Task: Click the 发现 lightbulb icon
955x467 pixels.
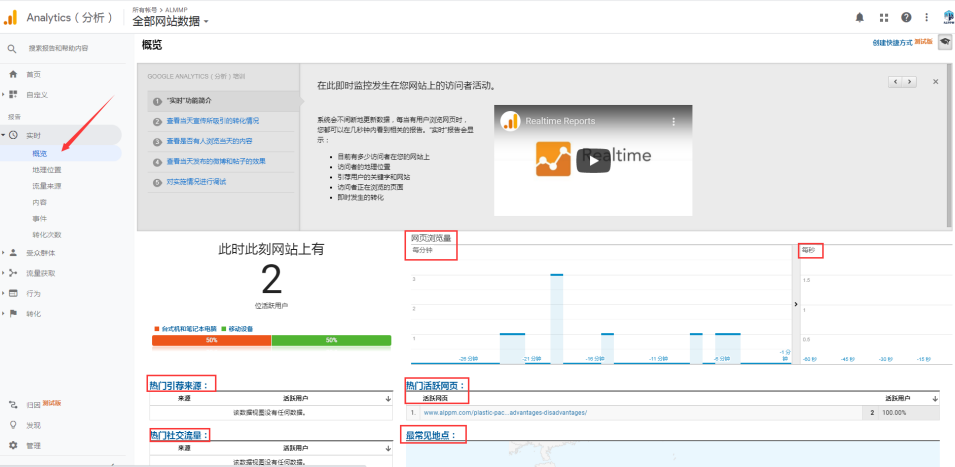Action: (x=13, y=425)
